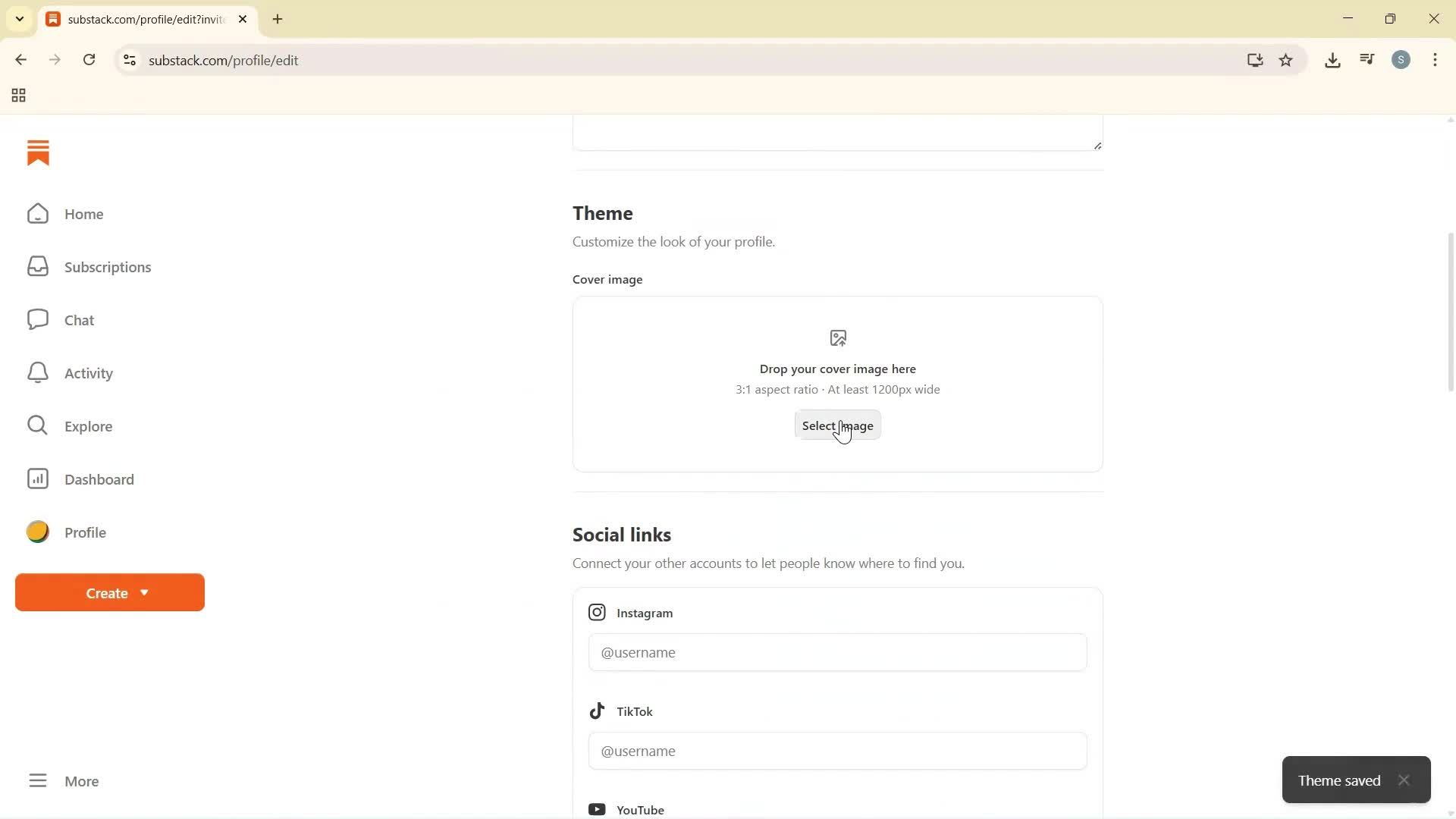Click the Instagram @username input field
Image resolution: width=1456 pixels, height=819 pixels.
click(836, 652)
